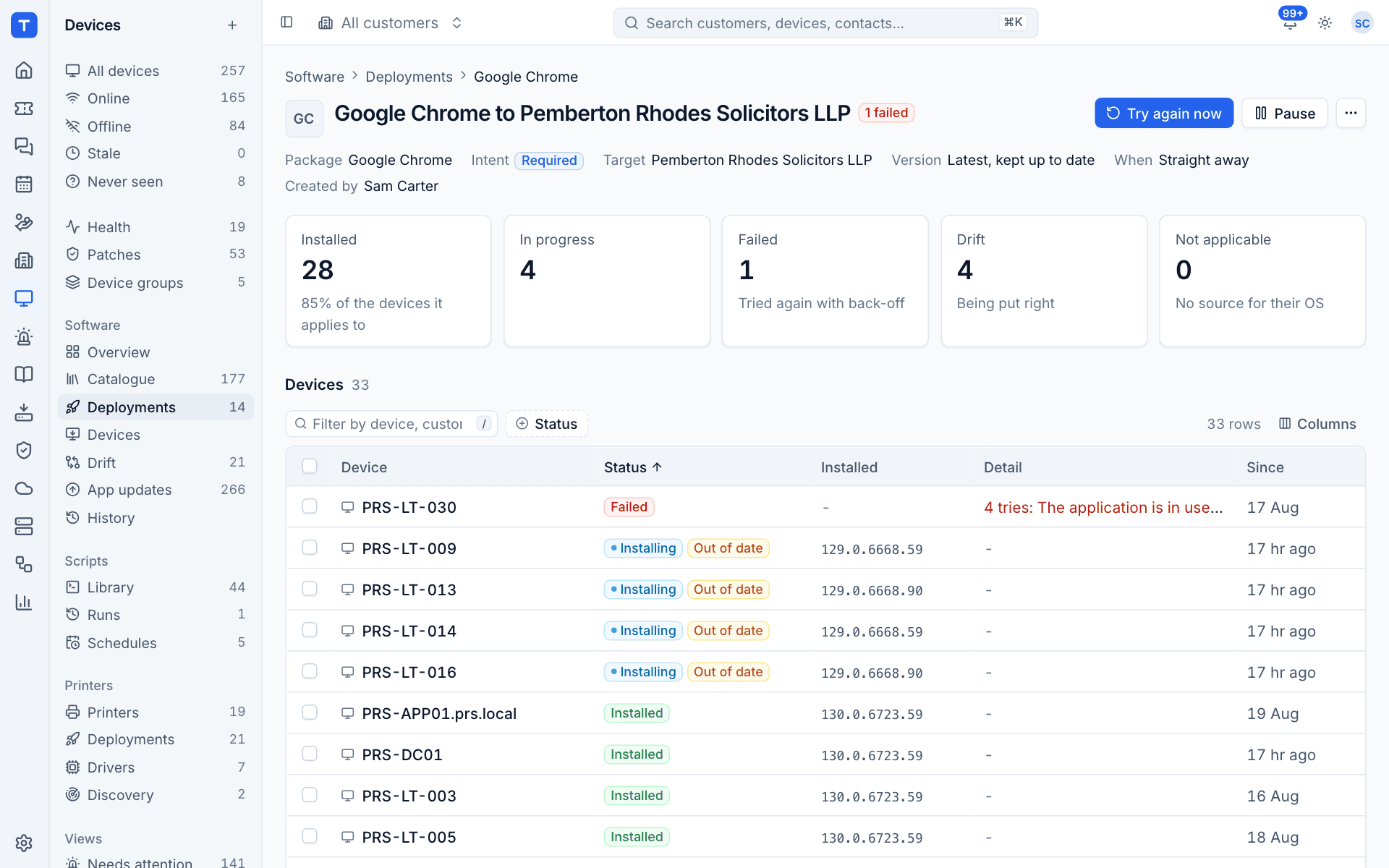Select the PRS-LT-014 row checkbox
The width and height of the screenshot is (1389, 868).
click(310, 630)
